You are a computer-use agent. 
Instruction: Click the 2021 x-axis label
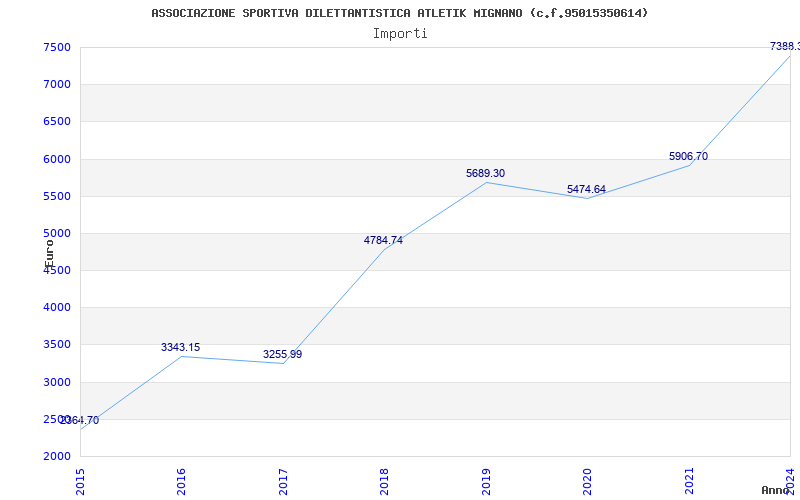point(689,481)
